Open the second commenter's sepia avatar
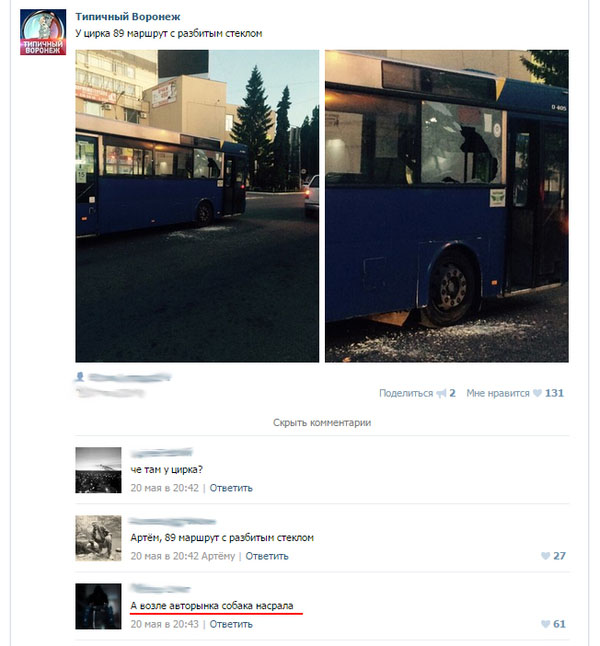Viewport: 600px width, 646px height. click(x=98, y=538)
